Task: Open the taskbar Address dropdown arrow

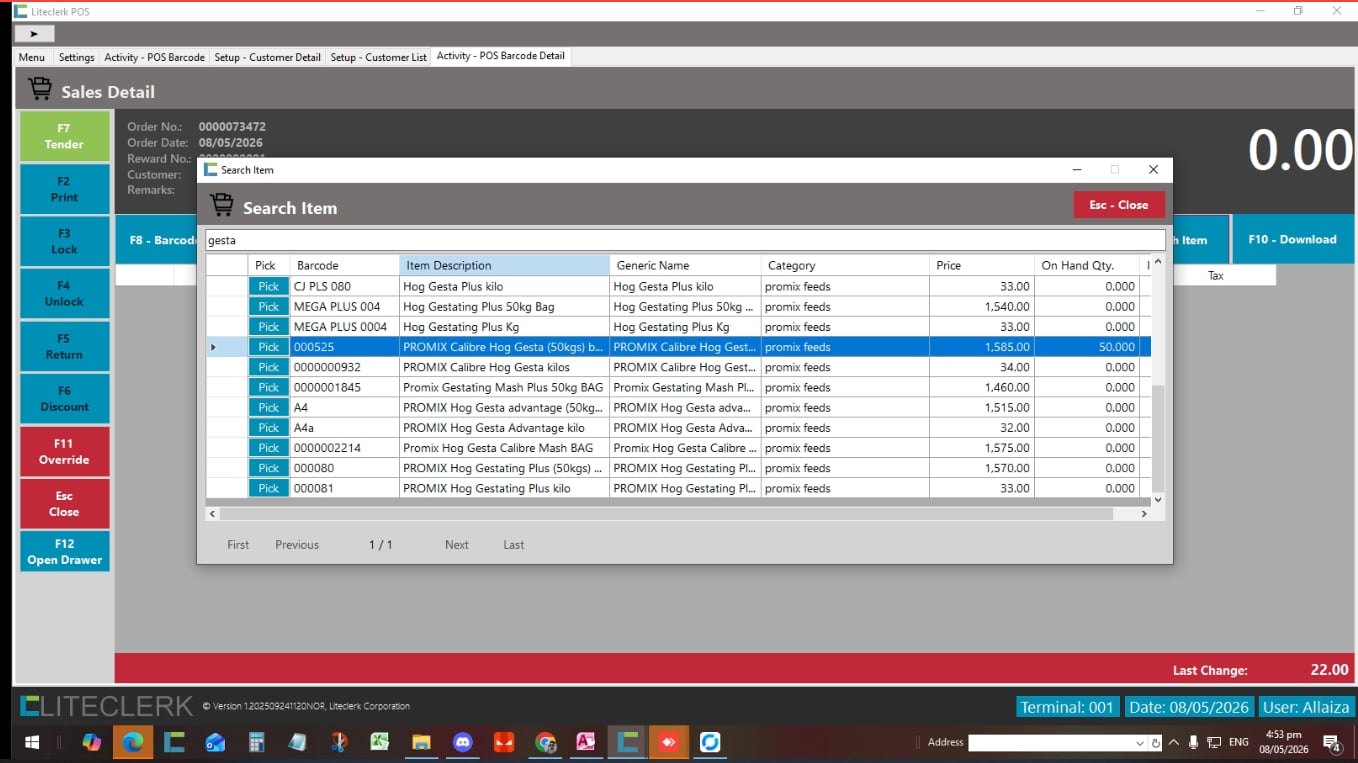Action: 1140,743
